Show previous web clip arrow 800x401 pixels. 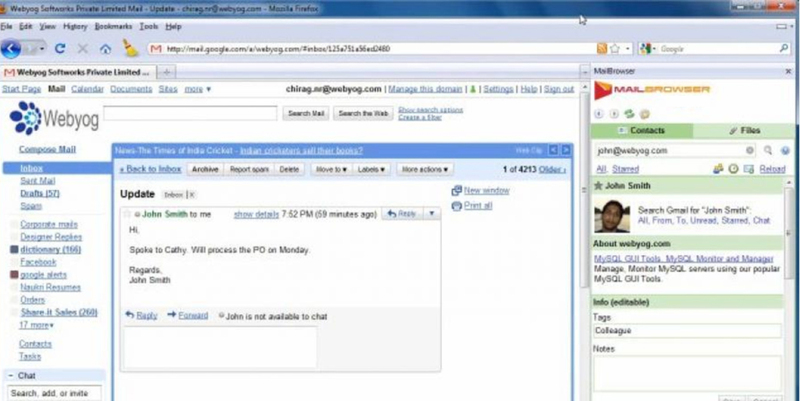[x=553, y=151]
